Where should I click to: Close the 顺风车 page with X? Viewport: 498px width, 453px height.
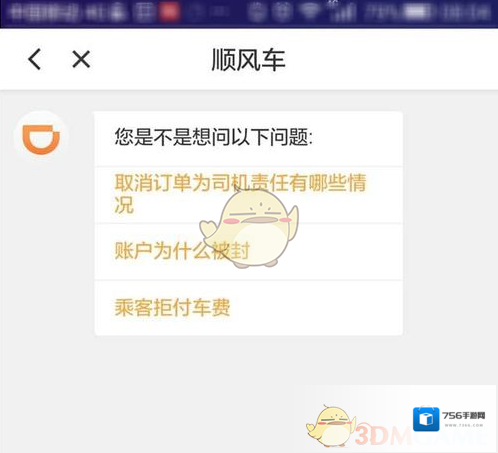81,59
